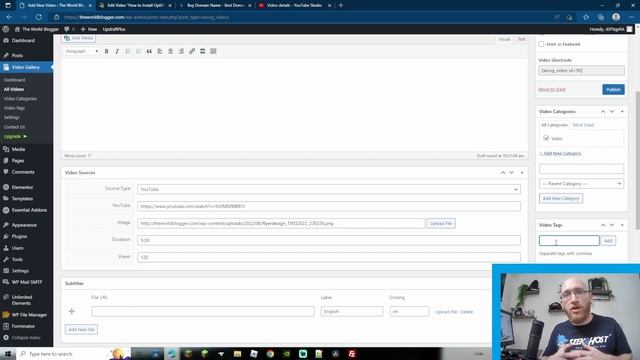640x360 pixels.
Task: Click the Publish button
Action: tap(613, 89)
